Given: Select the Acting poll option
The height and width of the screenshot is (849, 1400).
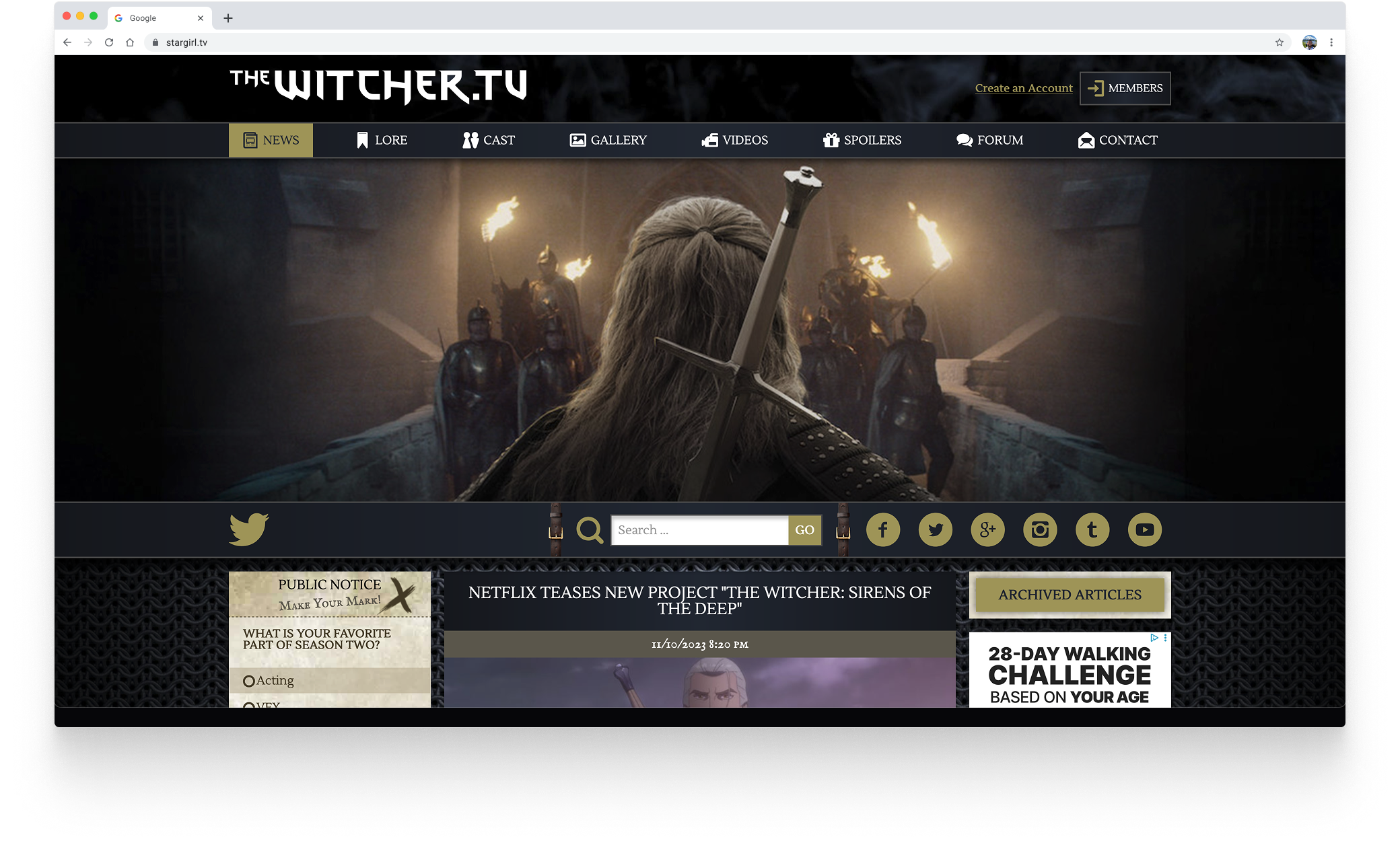Looking at the screenshot, I should (x=249, y=681).
